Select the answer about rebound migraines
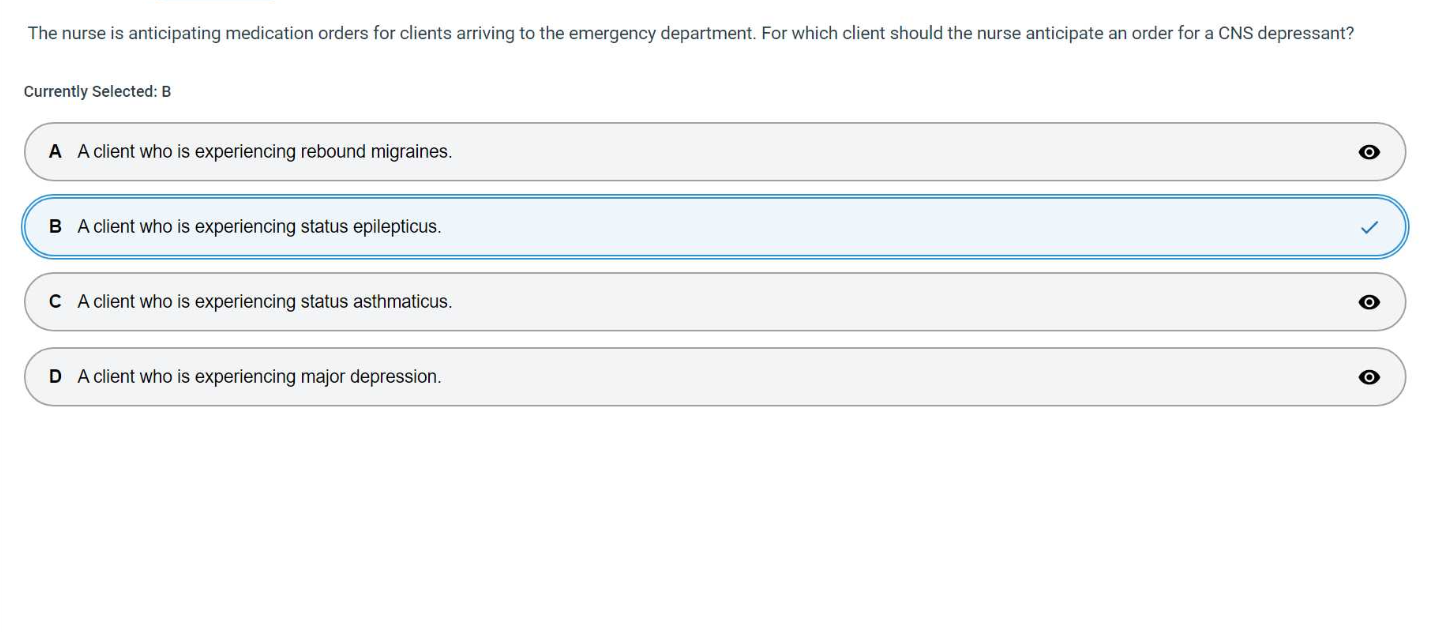Image resolution: width=1430 pixels, height=632 pixels. coord(264,152)
